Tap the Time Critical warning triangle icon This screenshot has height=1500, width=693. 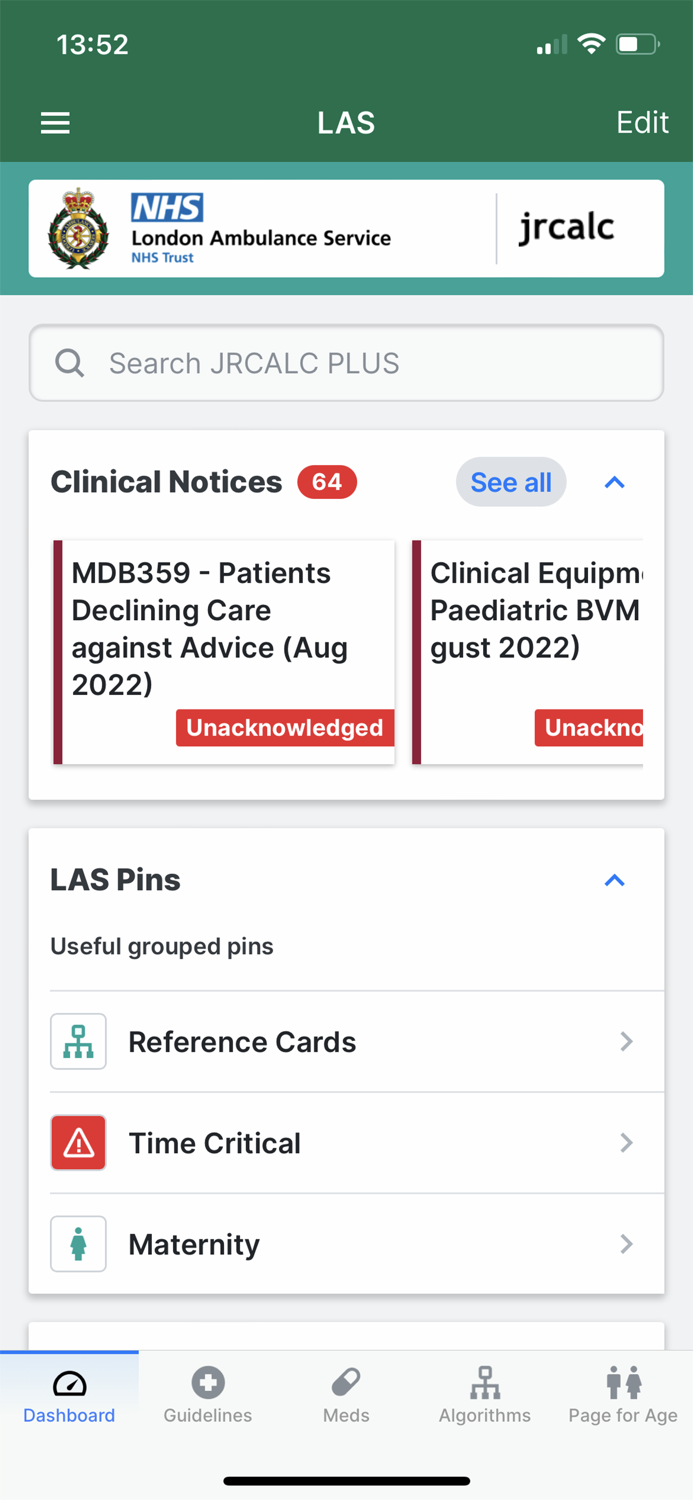pyautogui.click(x=78, y=1143)
